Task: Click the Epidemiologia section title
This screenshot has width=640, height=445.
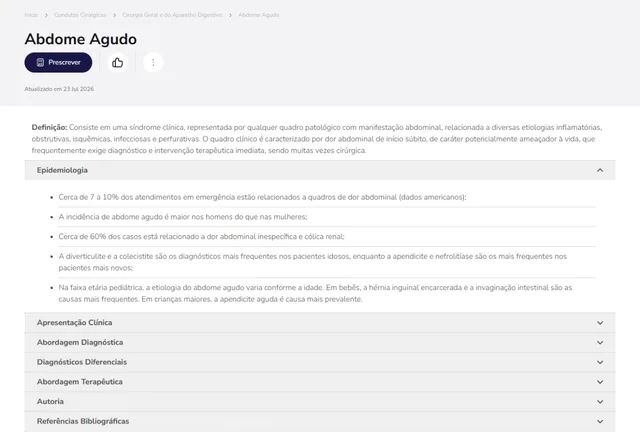Action: point(62,170)
